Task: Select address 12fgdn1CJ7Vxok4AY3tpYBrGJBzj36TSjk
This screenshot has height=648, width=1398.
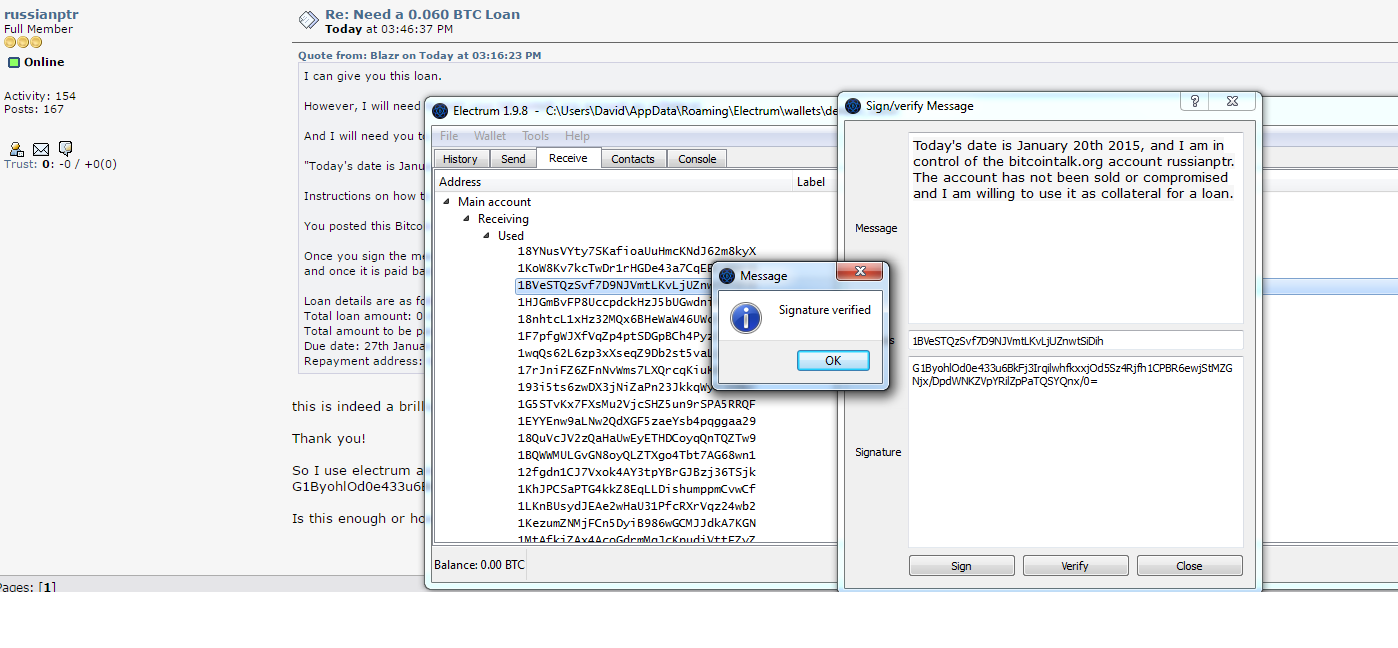Action: coord(636,472)
